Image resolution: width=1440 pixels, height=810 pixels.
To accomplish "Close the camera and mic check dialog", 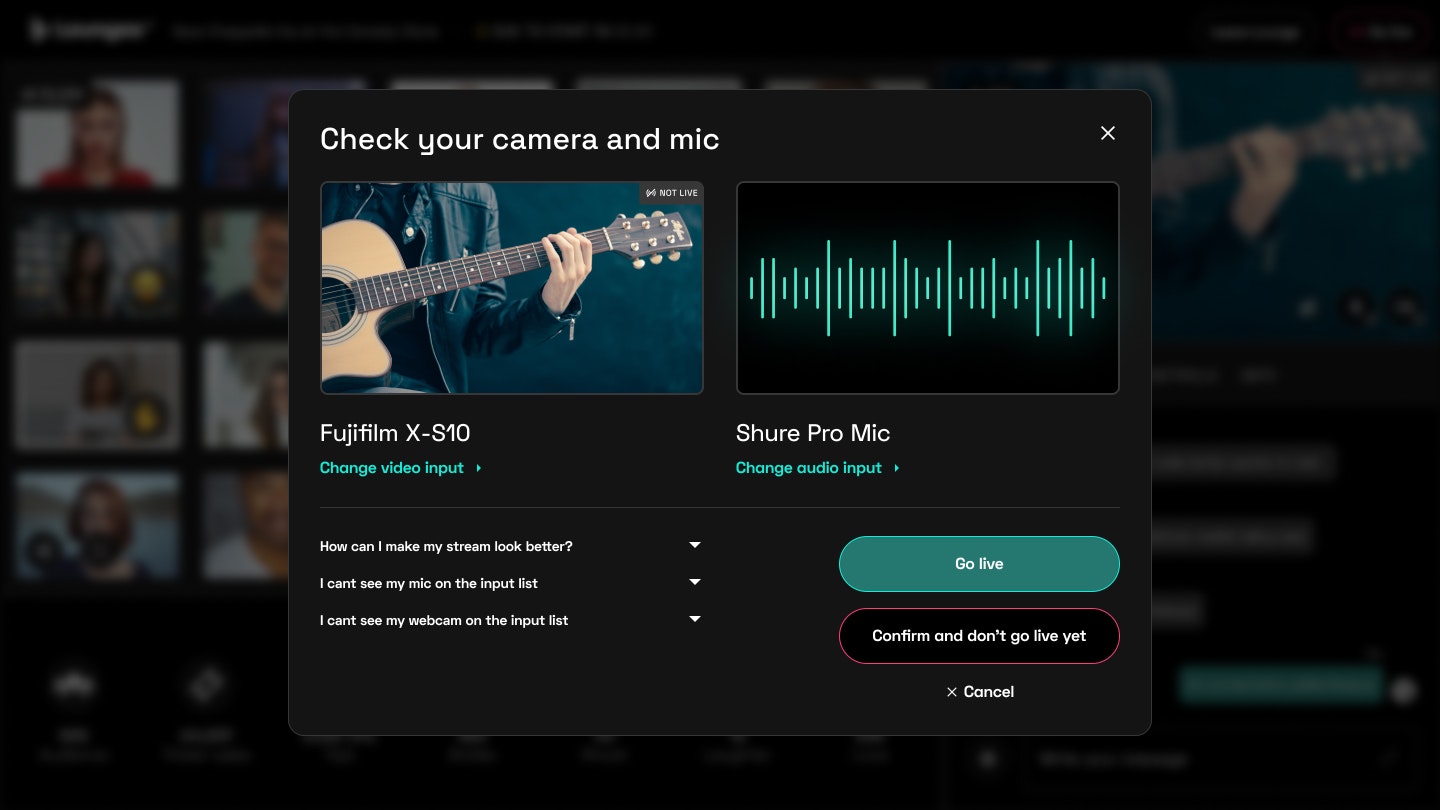I will click(1107, 133).
